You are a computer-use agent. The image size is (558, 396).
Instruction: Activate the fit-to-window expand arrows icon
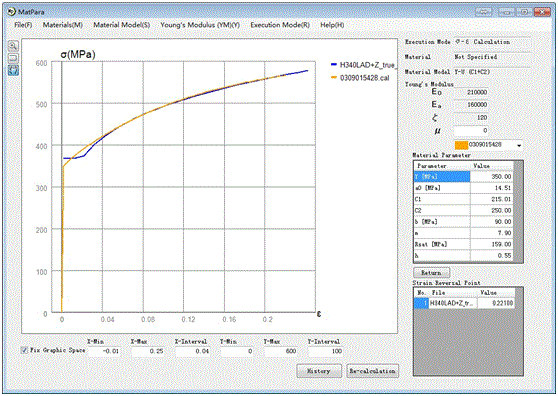point(13,70)
